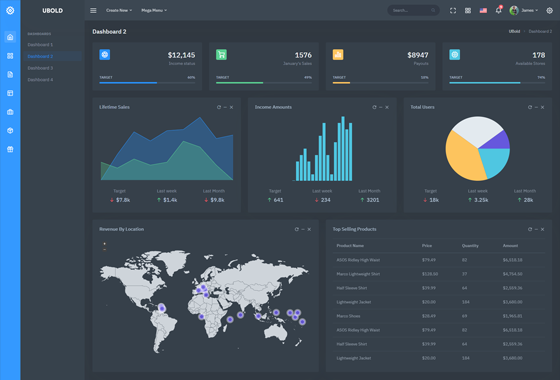Click the January's Sales target progress bar
The width and height of the screenshot is (560, 380).
(264, 83)
